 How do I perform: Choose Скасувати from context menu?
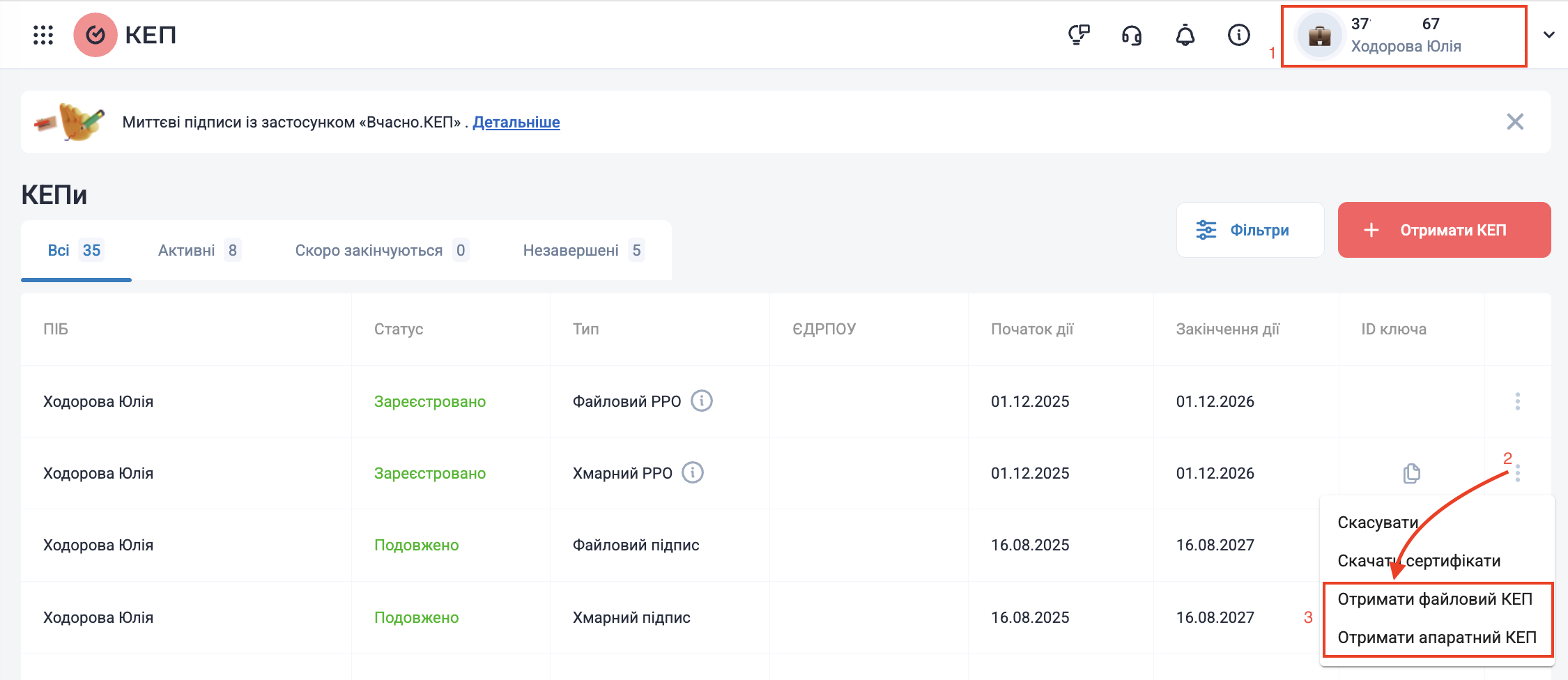point(1378,523)
